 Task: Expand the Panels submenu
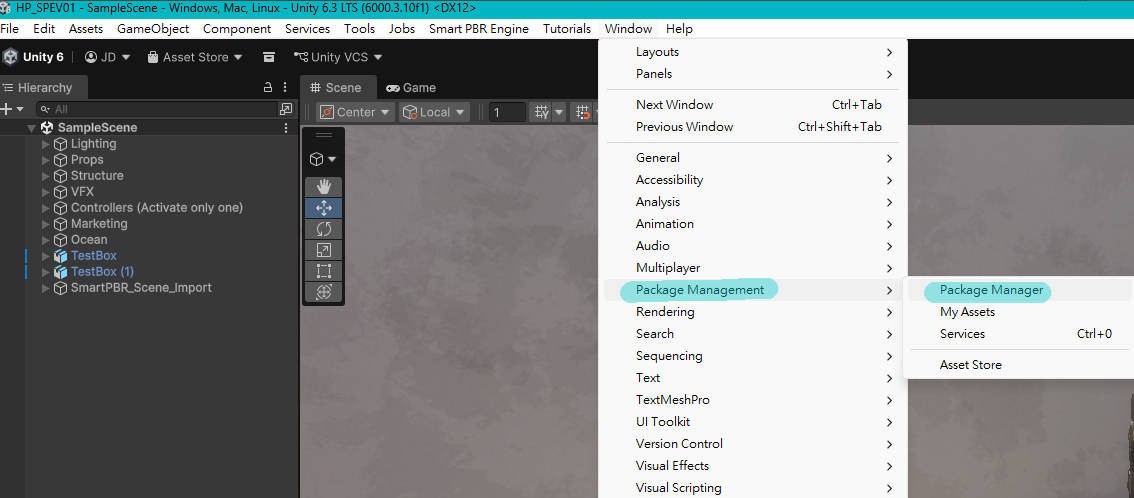(x=752, y=74)
